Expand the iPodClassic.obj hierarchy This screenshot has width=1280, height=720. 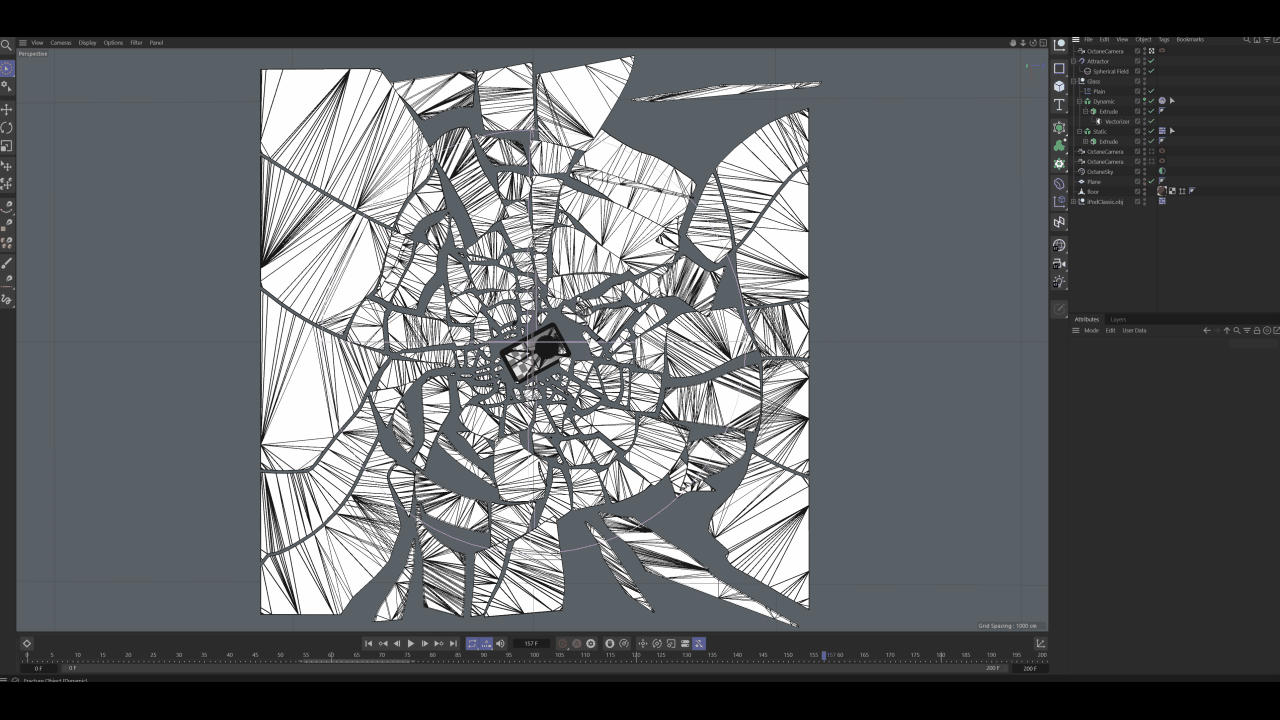coord(1074,201)
